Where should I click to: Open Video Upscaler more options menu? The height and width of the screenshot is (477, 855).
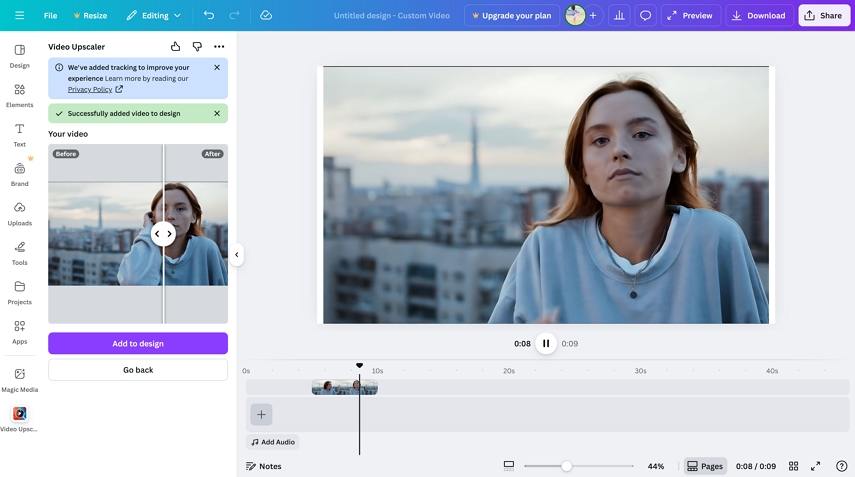click(x=219, y=46)
